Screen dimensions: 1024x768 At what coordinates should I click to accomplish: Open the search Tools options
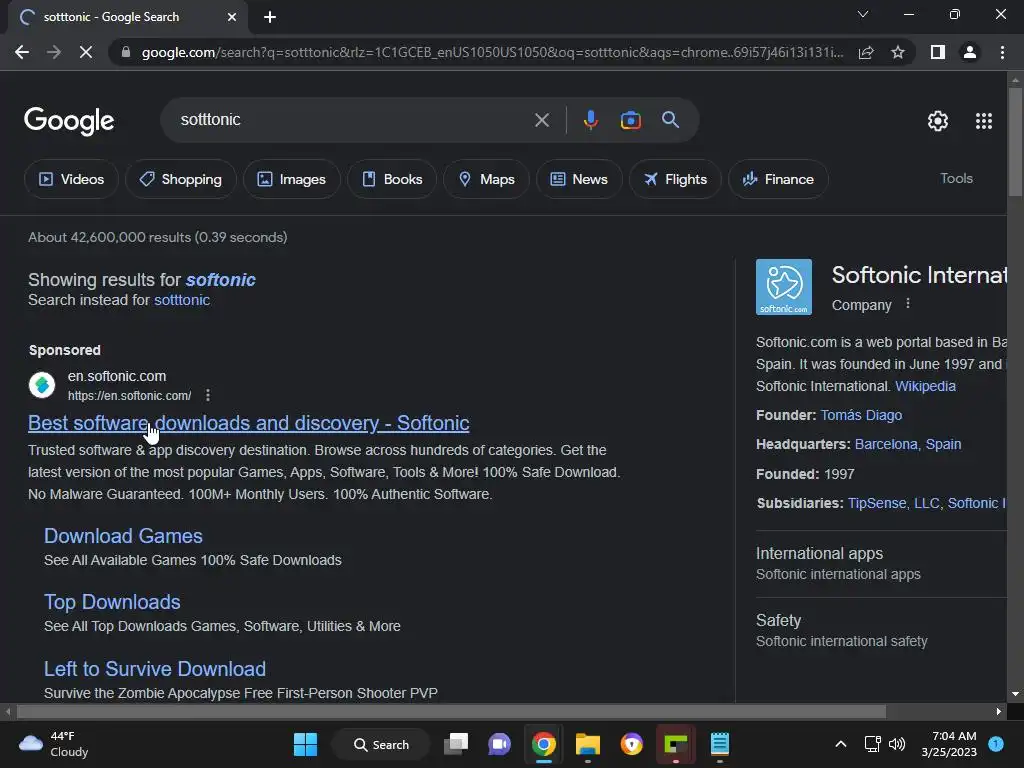pyautogui.click(x=956, y=178)
